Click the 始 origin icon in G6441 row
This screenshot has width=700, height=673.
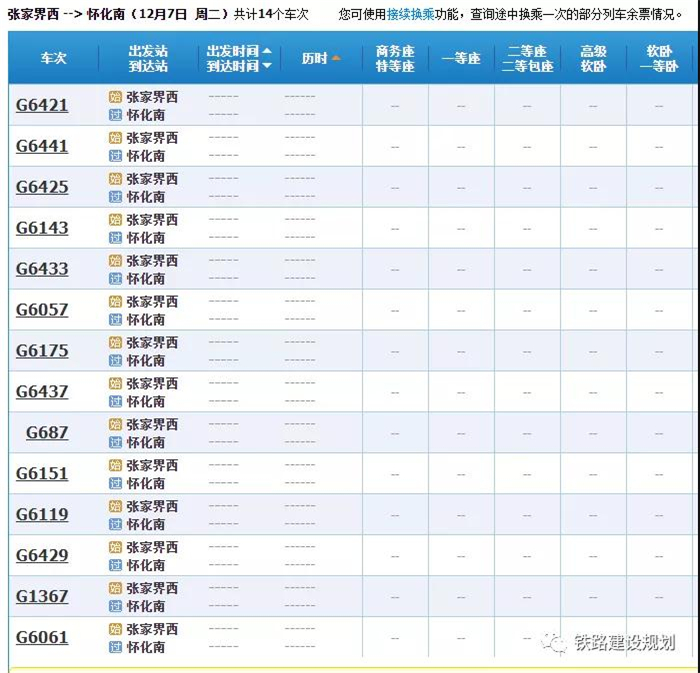(x=115, y=137)
